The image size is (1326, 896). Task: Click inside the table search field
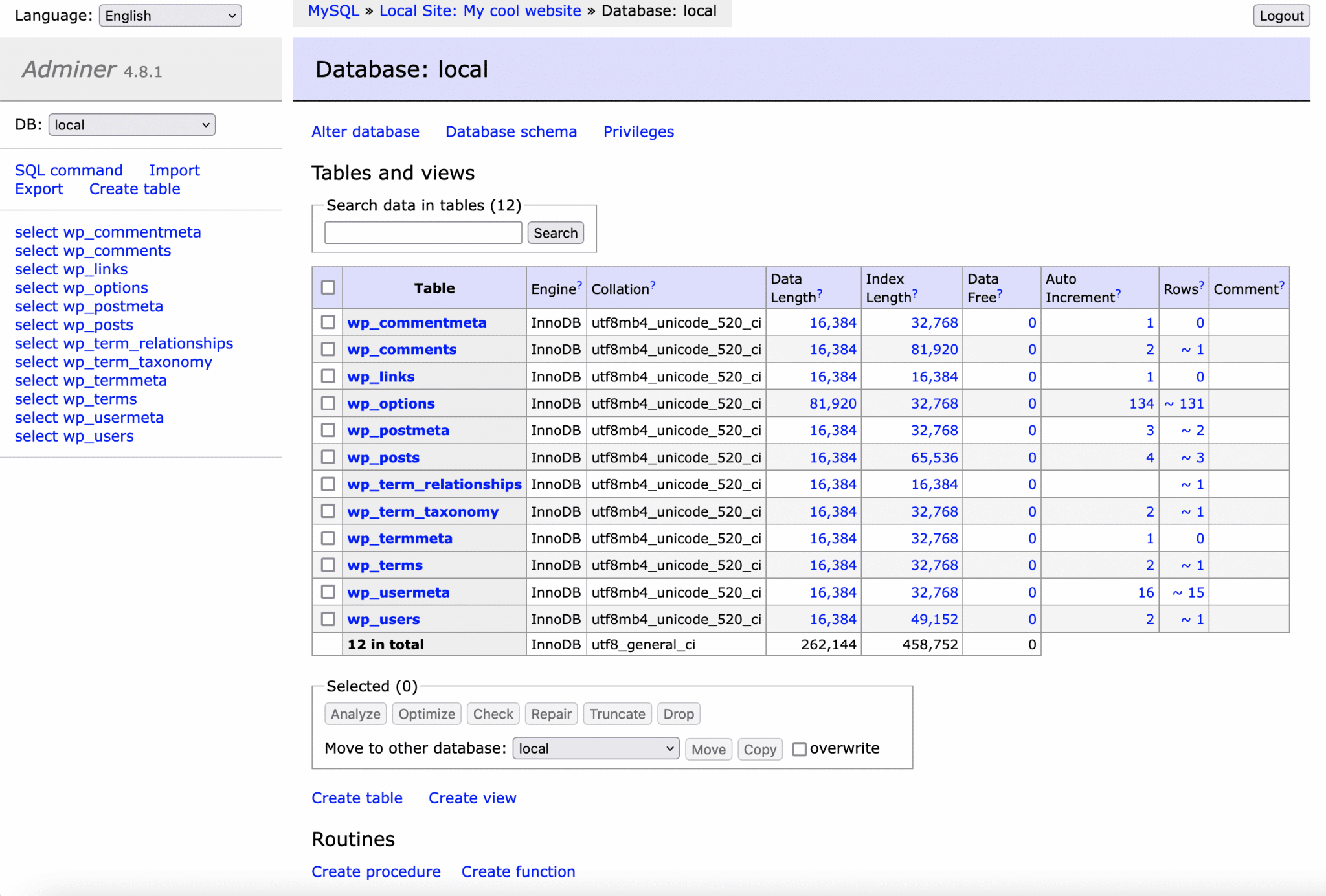click(x=423, y=232)
